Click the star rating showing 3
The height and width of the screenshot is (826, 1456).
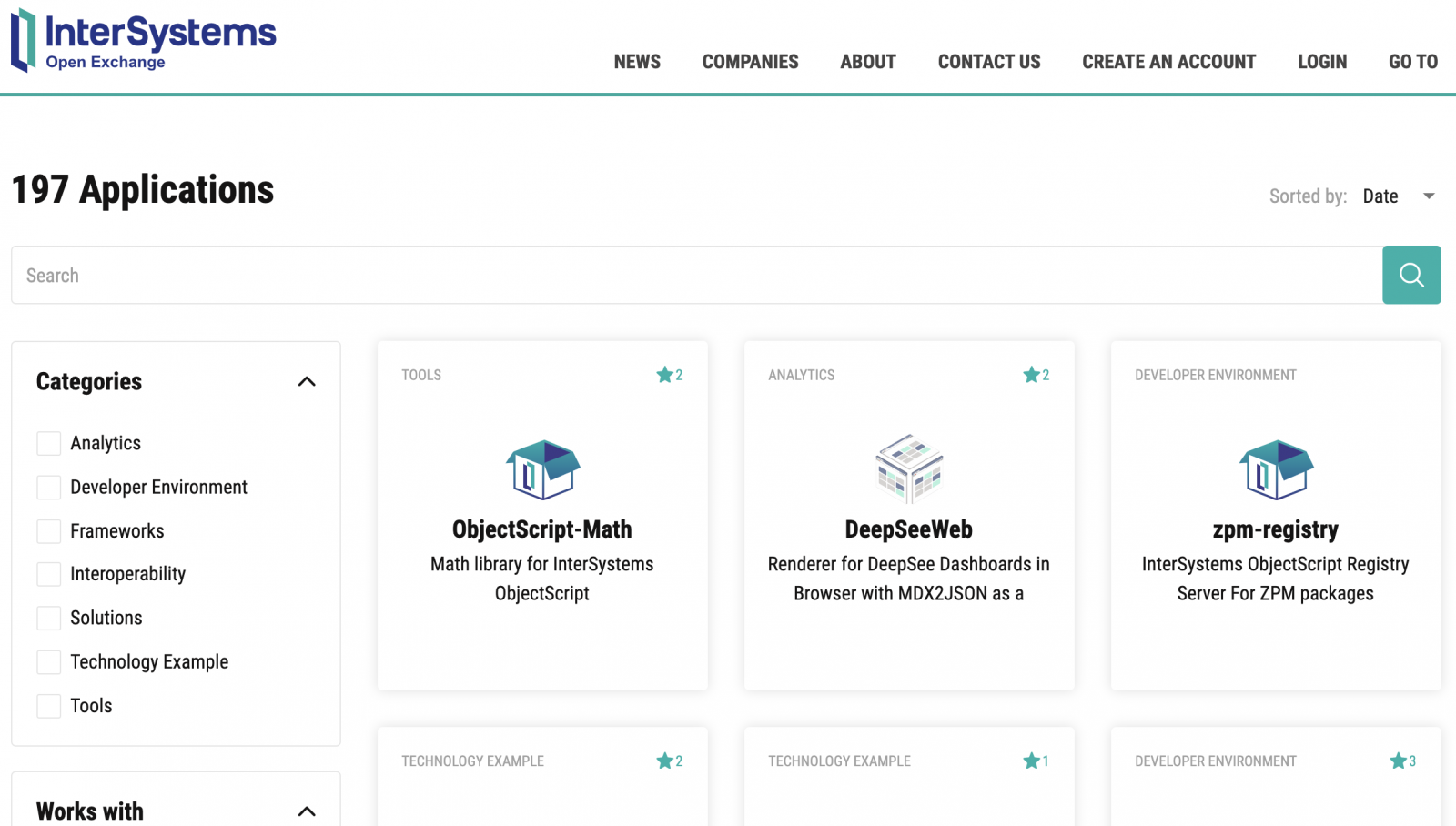(1403, 761)
